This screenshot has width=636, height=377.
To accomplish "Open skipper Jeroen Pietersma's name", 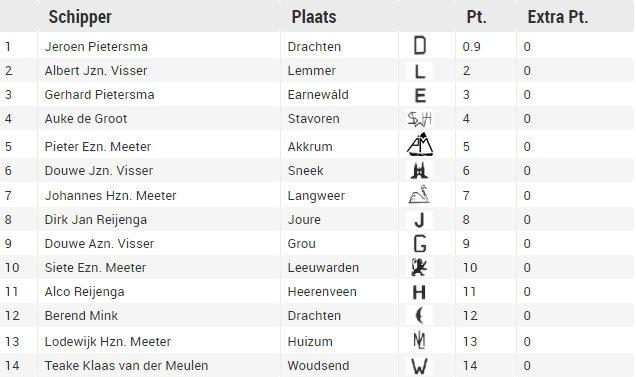I will point(96,47).
